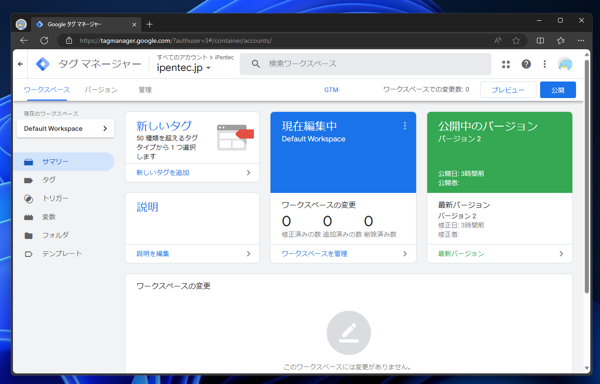Open the browser favorites list icon
Screen dimensions: 600x384
tap(561, 41)
